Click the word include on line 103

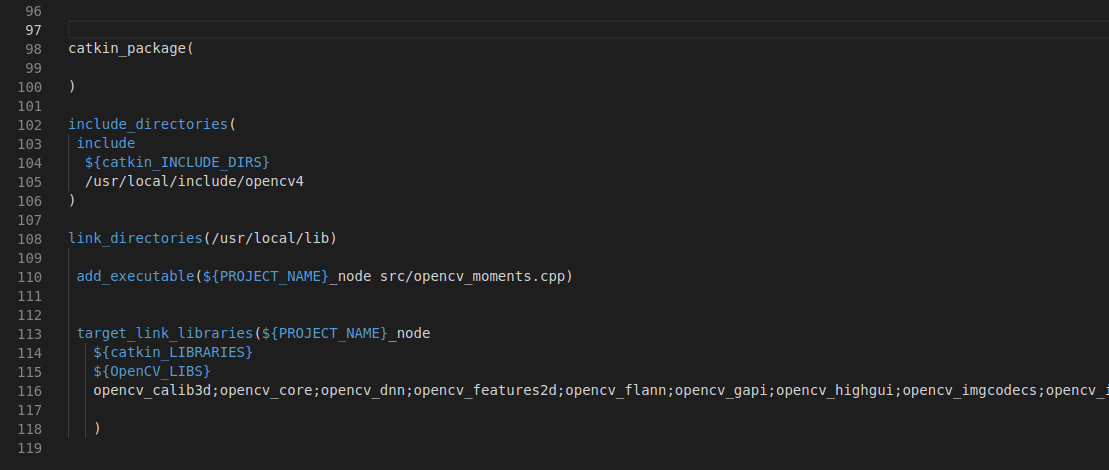point(105,143)
